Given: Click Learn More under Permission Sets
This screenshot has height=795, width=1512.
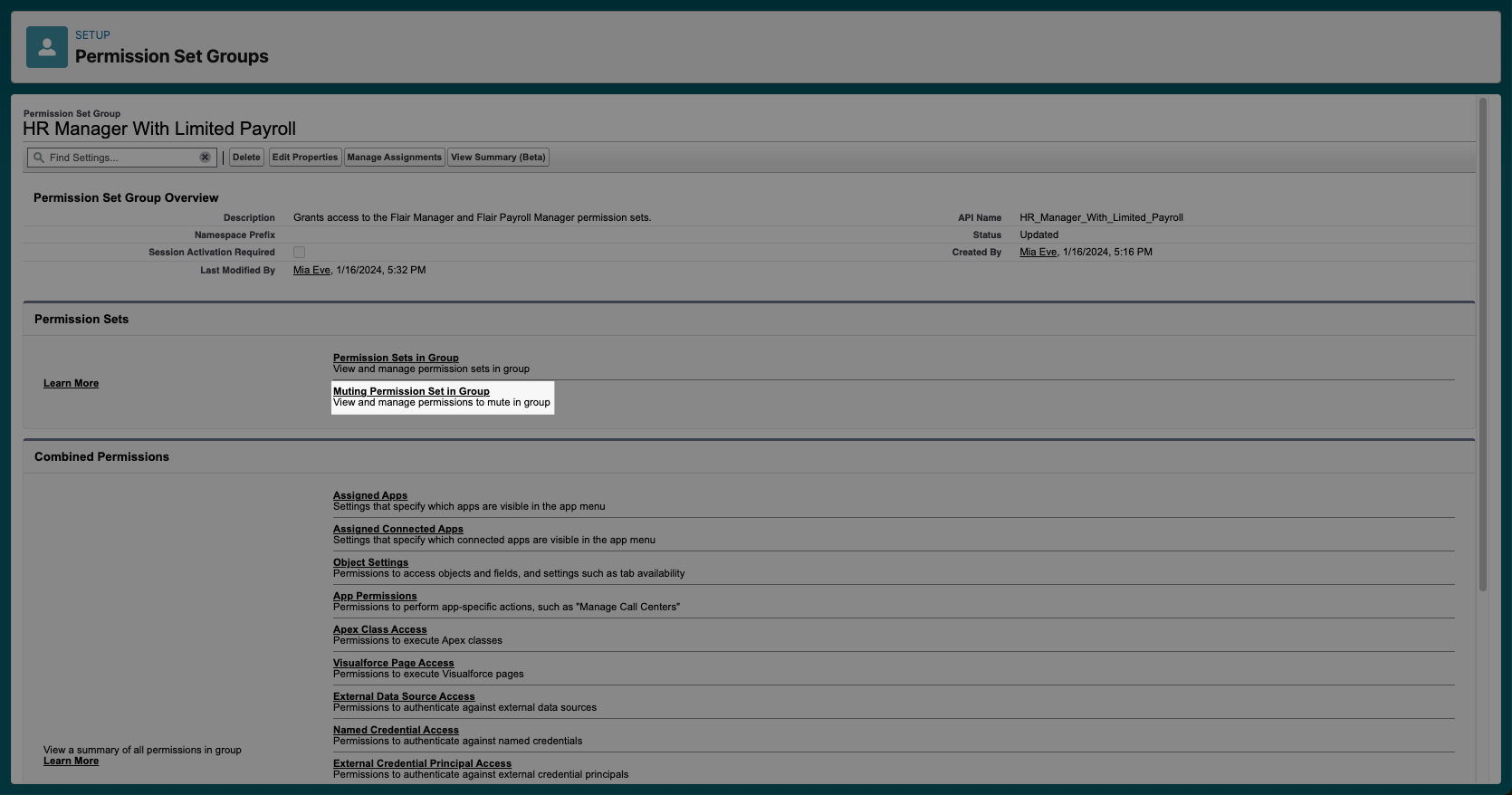Looking at the screenshot, I should 71,383.
